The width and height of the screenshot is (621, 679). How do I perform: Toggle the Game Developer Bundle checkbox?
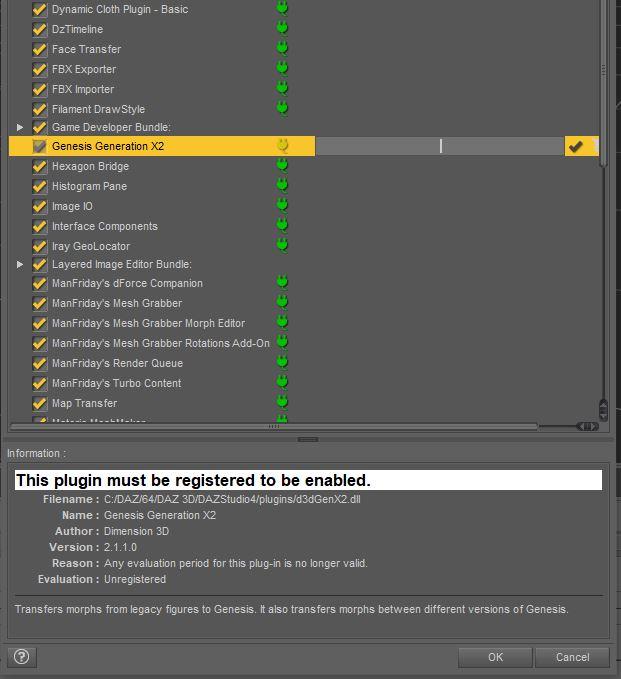[x=39, y=127]
